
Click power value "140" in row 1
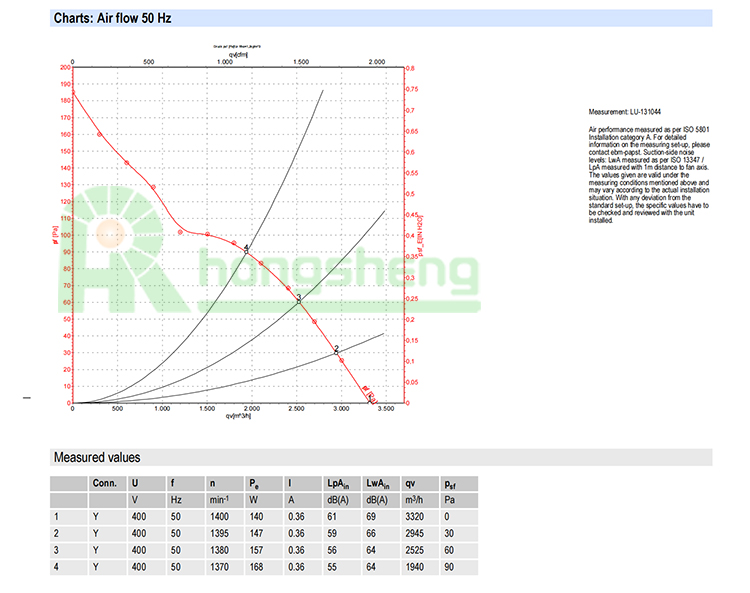(x=256, y=516)
